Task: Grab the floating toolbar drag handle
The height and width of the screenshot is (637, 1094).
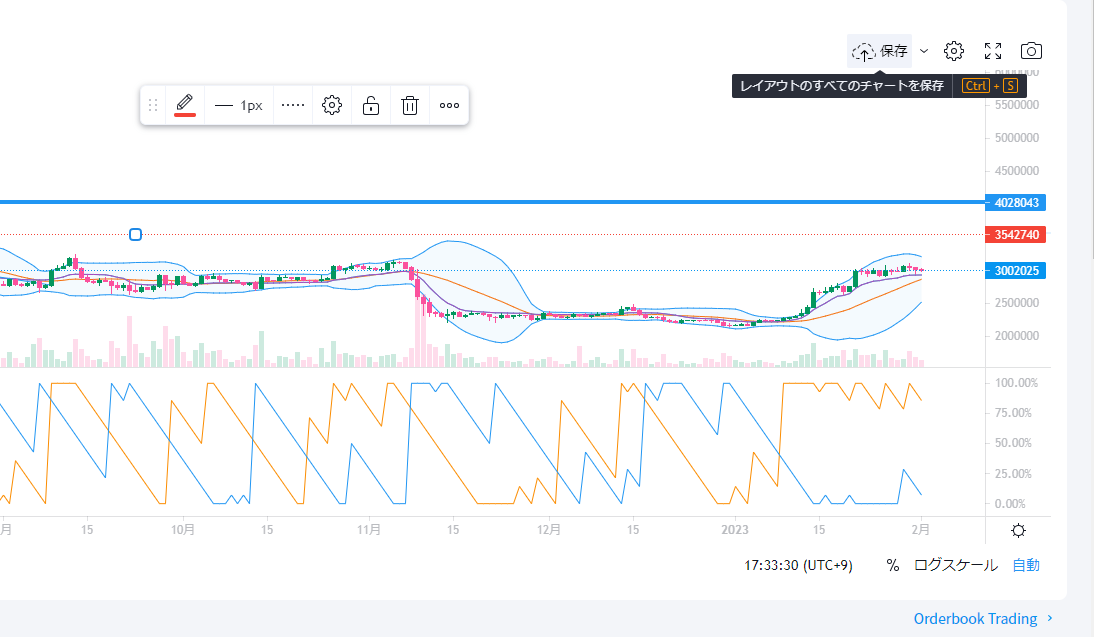Action: pos(153,105)
